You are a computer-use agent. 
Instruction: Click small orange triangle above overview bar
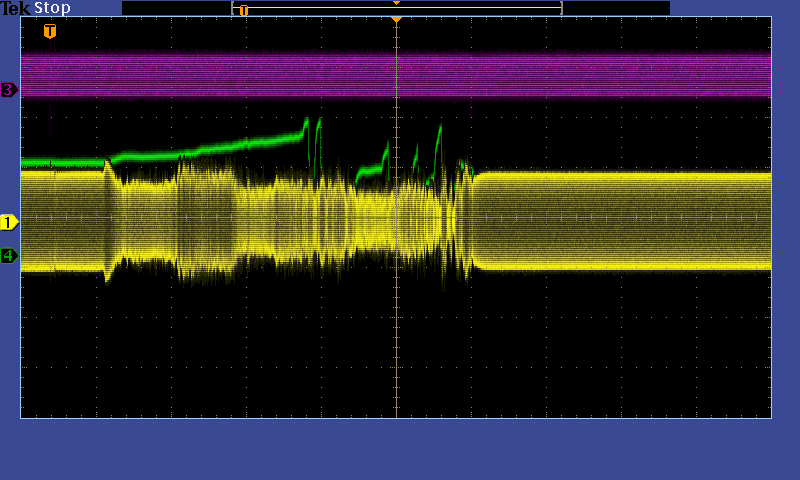click(x=396, y=3)
